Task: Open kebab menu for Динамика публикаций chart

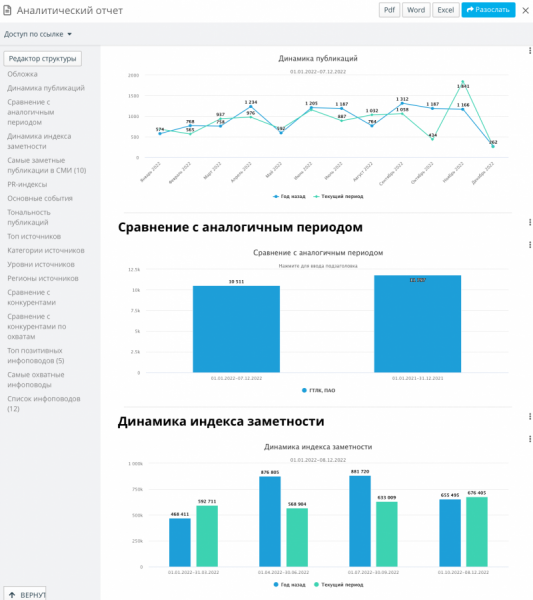Action: coord(530,51)
